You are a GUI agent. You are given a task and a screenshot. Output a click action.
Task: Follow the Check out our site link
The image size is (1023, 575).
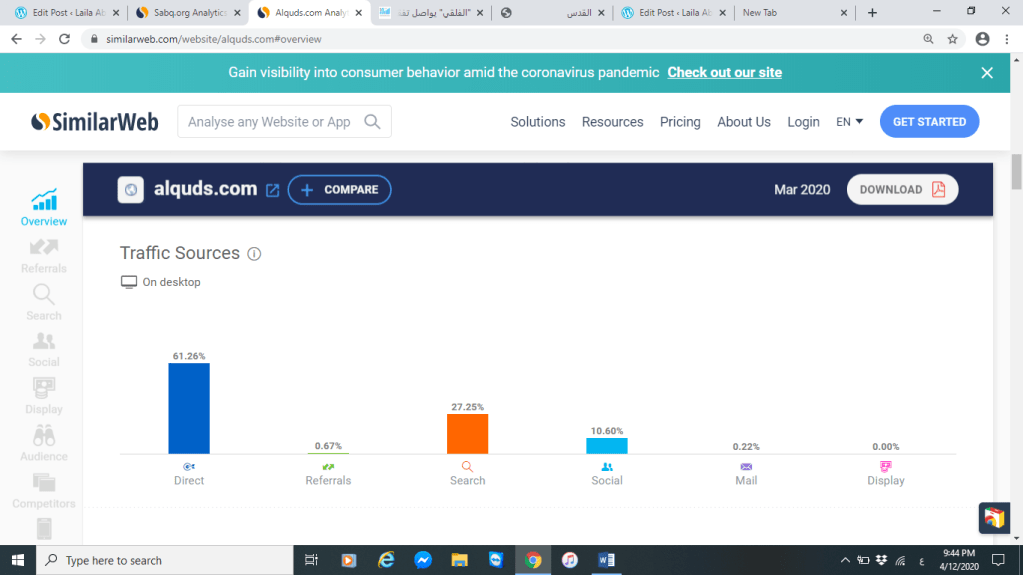click(x=724, y=73)
